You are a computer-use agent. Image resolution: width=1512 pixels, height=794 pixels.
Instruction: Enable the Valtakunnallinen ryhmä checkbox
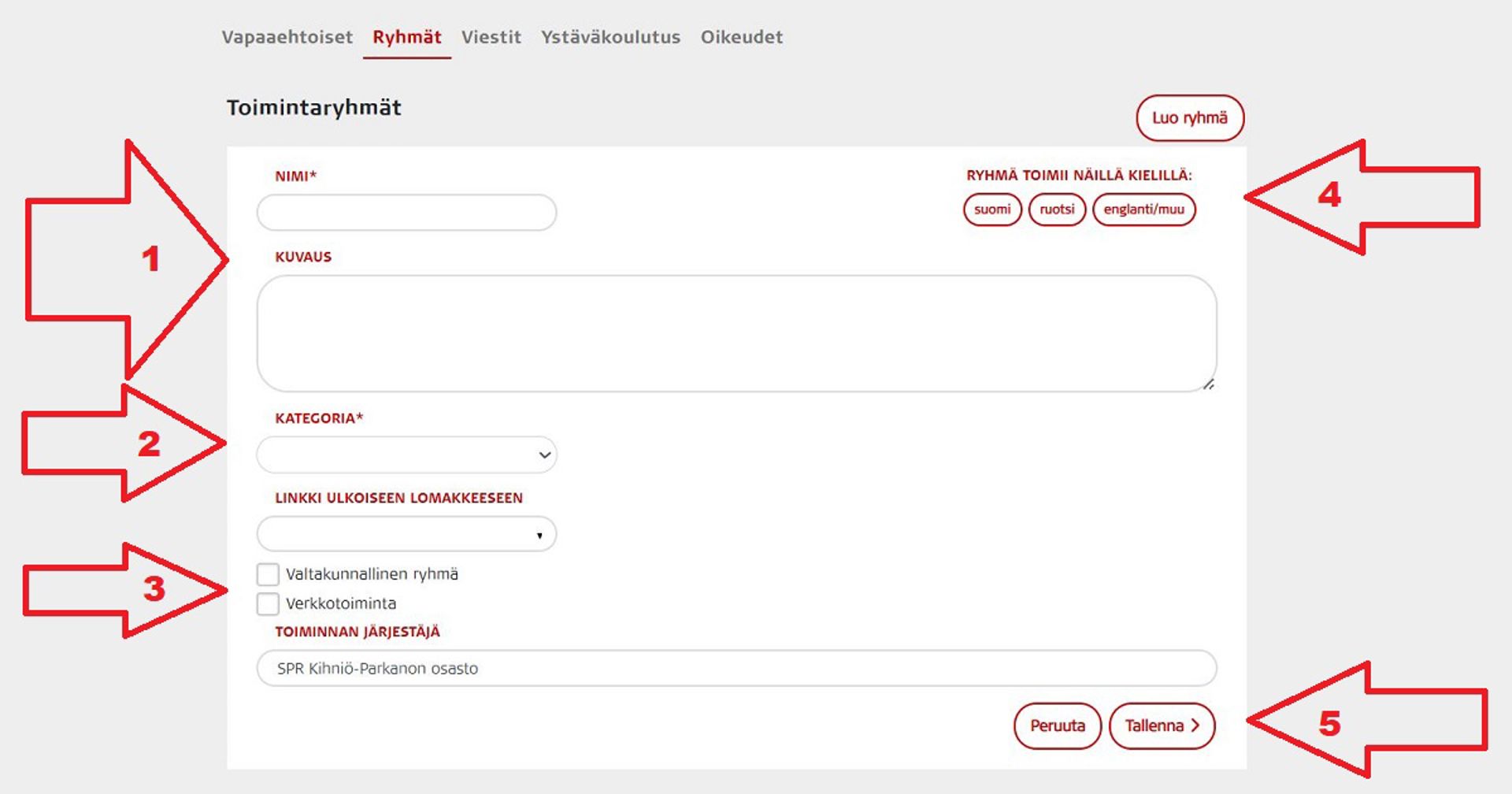[x=268, y=574]
